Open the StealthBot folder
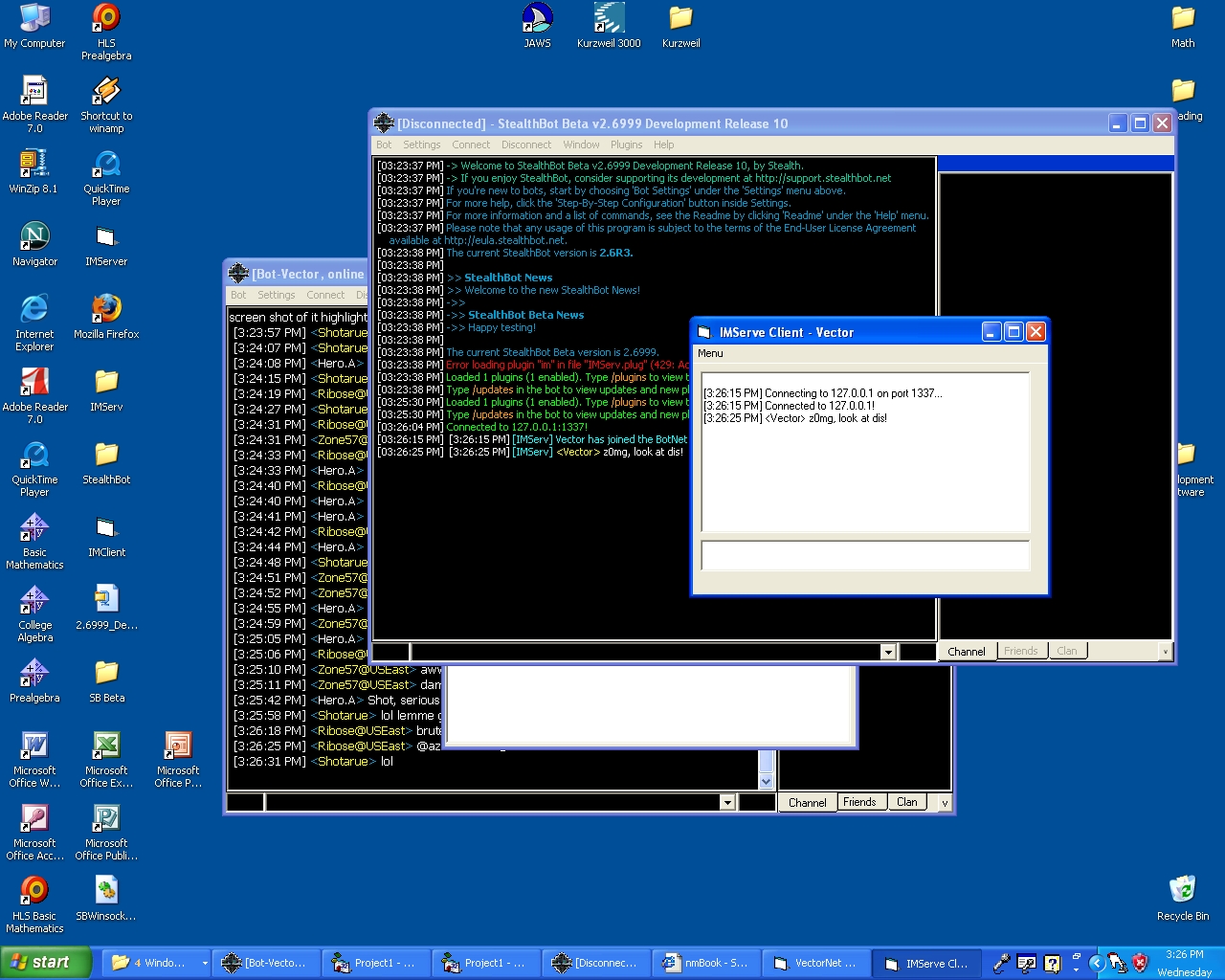Screen dimensions: 1225x980 point(106,462)
